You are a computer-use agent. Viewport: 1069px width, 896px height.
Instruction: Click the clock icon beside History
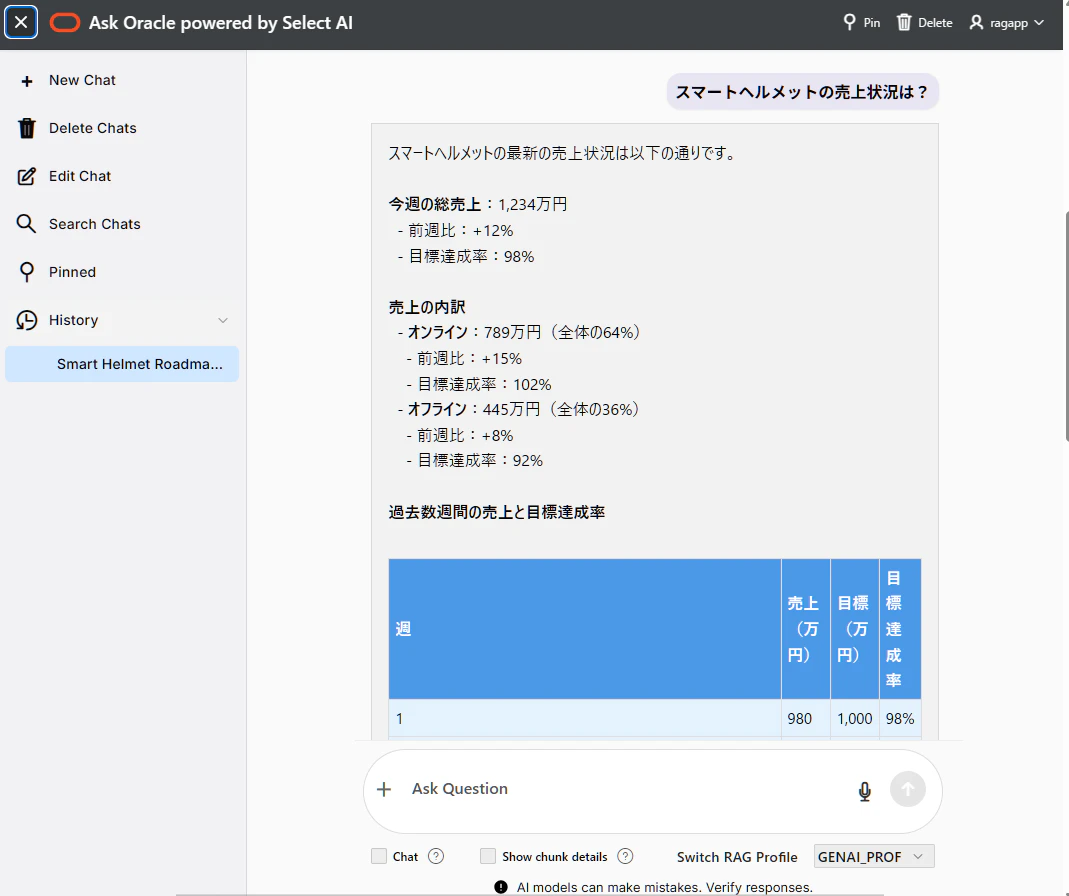click(x=27, y=320)
